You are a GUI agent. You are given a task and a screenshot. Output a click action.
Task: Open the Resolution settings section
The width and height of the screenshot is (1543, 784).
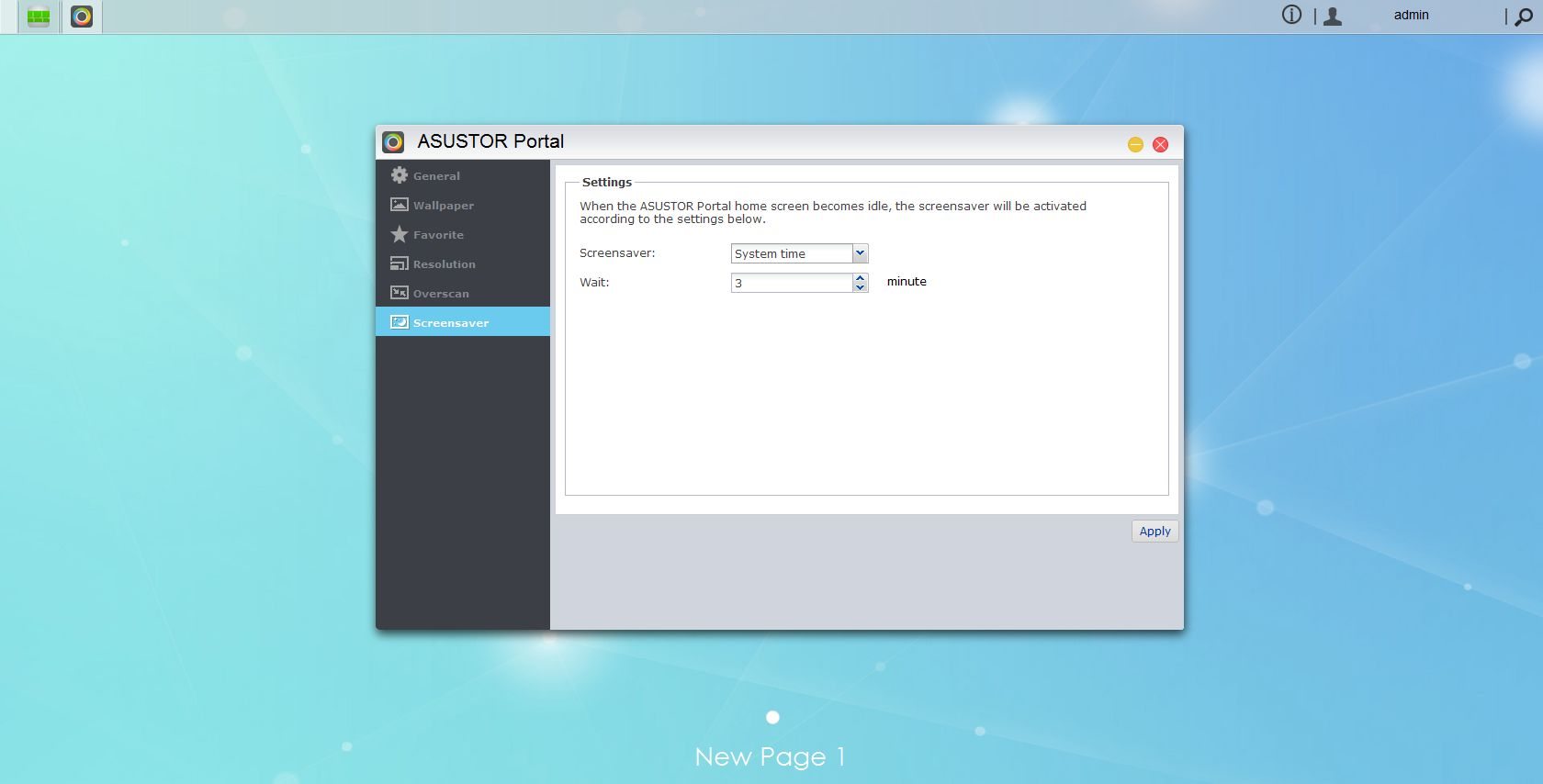[463, 263]
